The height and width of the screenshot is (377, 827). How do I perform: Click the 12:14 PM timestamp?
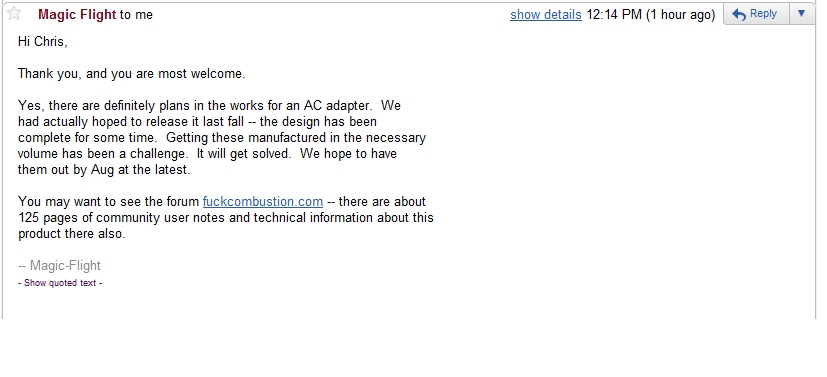[614, 15]
